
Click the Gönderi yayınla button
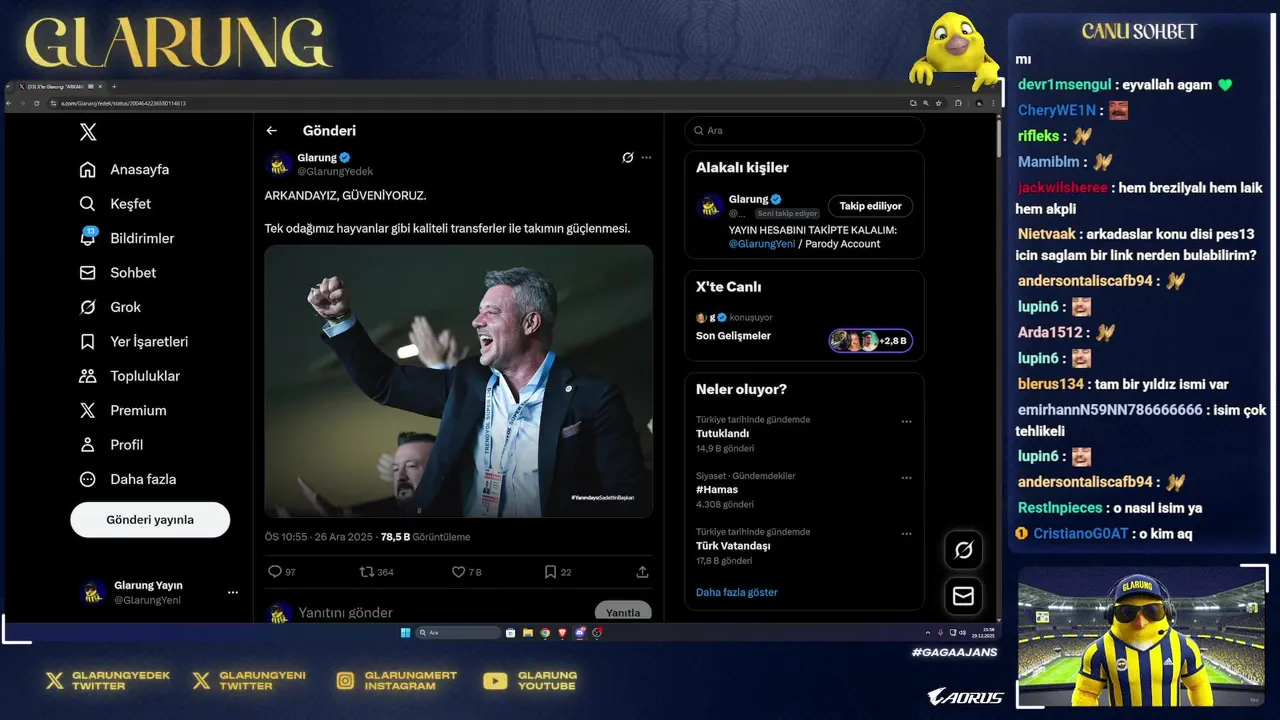point(150,520)
